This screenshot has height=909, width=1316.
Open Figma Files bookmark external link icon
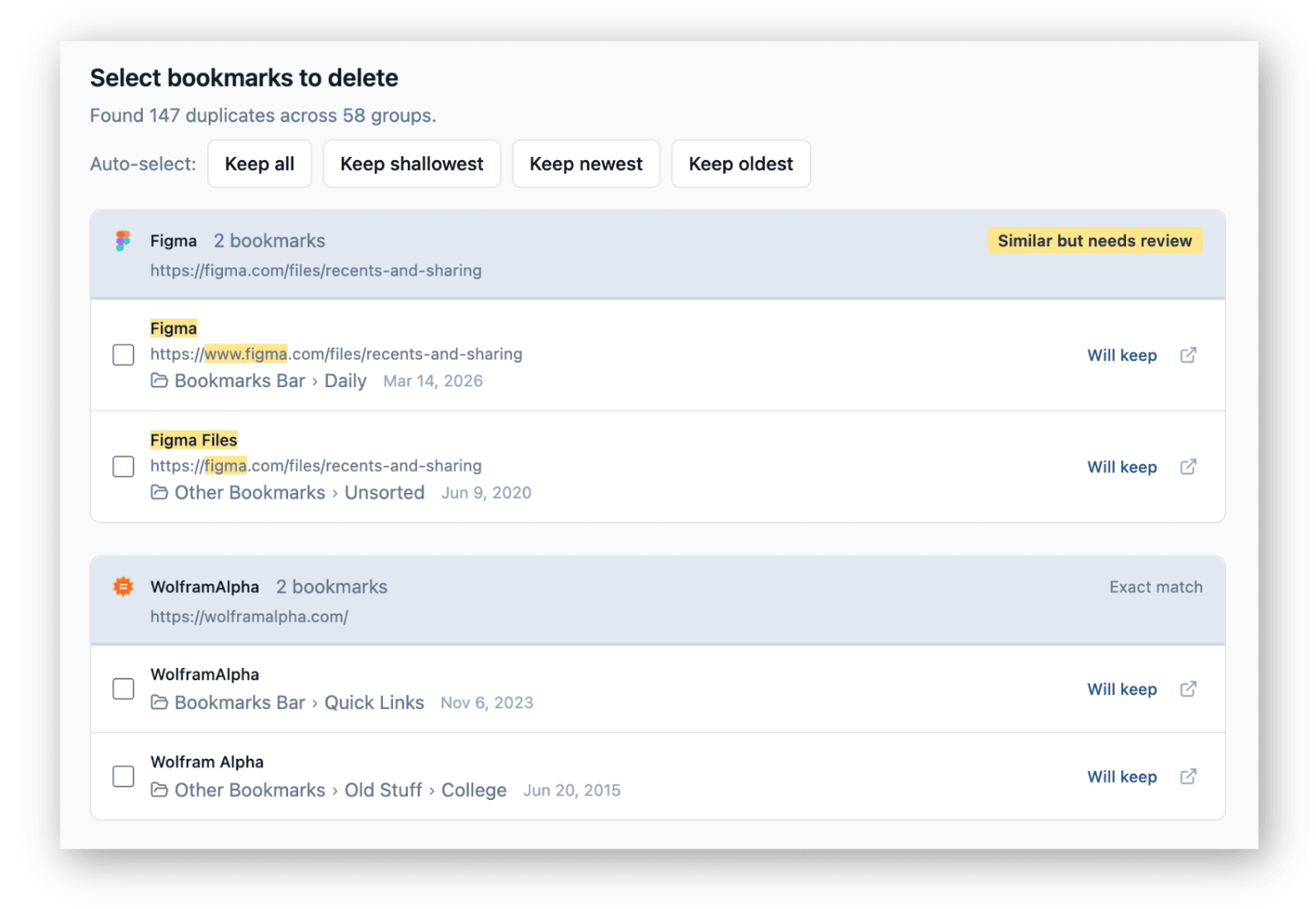point(1188,466)
